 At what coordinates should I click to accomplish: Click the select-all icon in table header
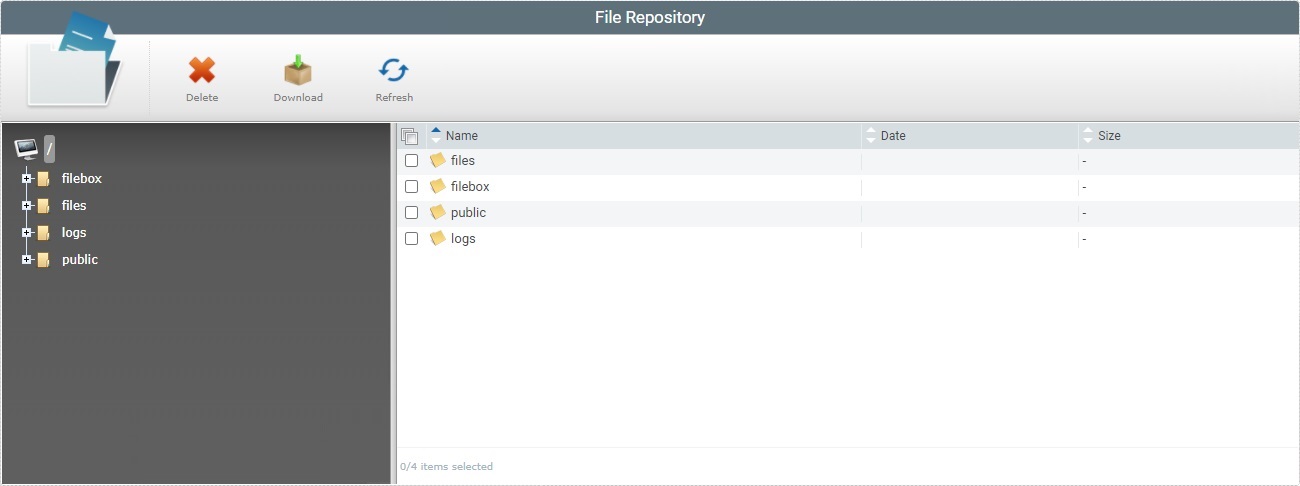point(409,136)
